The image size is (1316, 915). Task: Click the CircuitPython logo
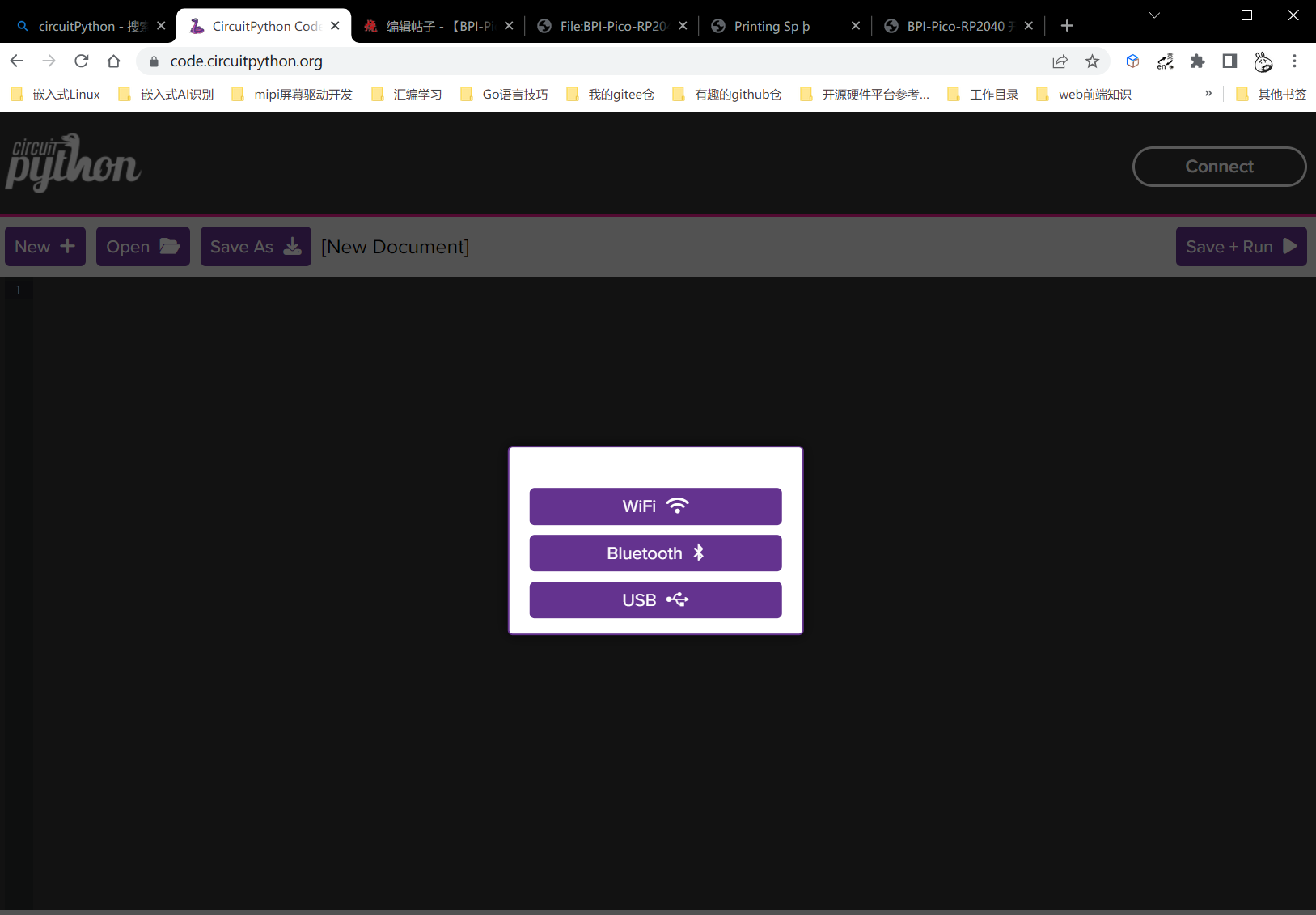[x=73, y=163]
